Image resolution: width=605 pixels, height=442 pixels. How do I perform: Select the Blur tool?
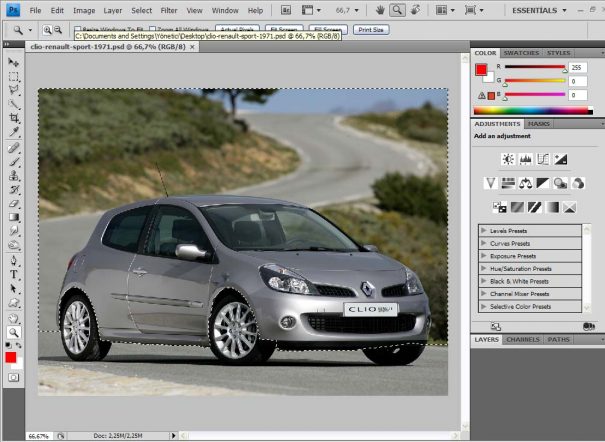[14, 231]
